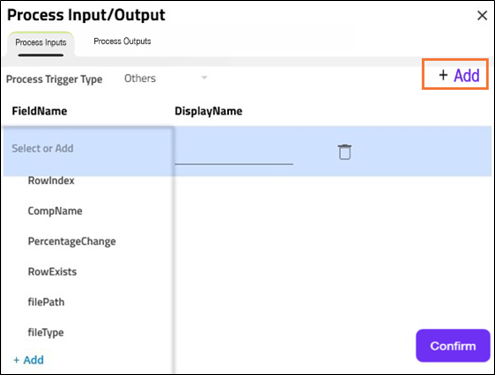Close the Process Input/Output dialog
The height and width of the screenshot is (375, 495).
[482, 15]
